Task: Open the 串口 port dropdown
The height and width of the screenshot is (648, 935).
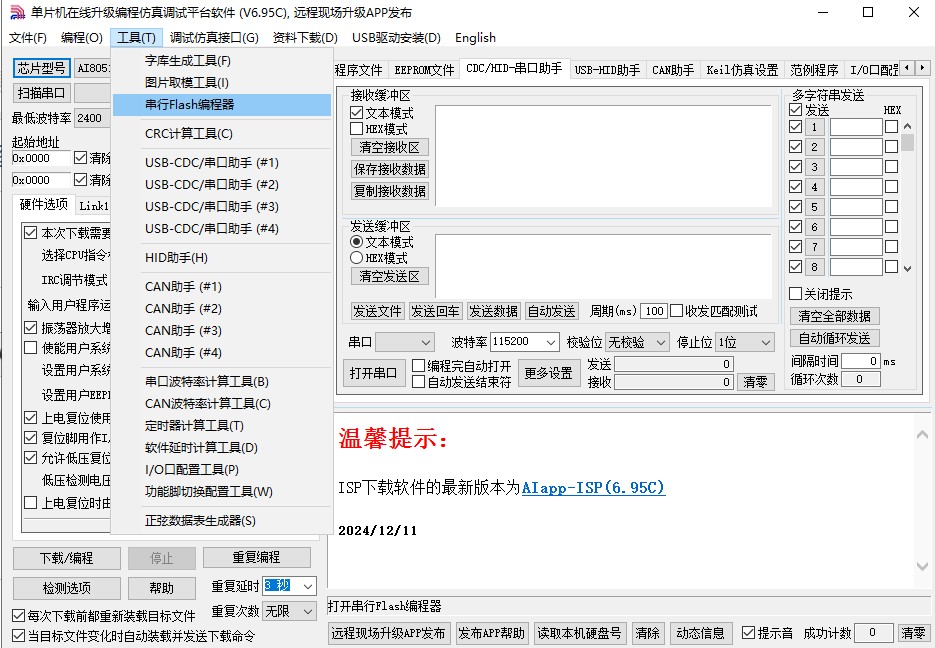Action: point(404,342)
